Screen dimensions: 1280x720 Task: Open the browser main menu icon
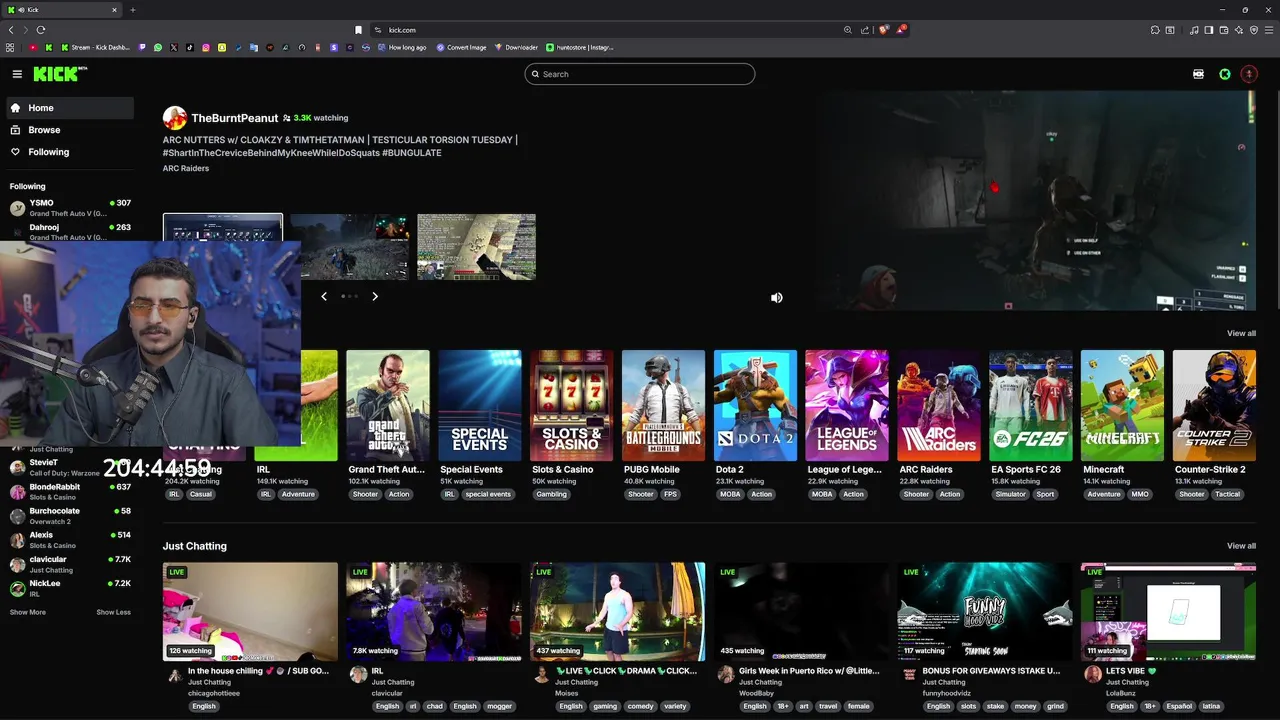[x=1269, y=30]
